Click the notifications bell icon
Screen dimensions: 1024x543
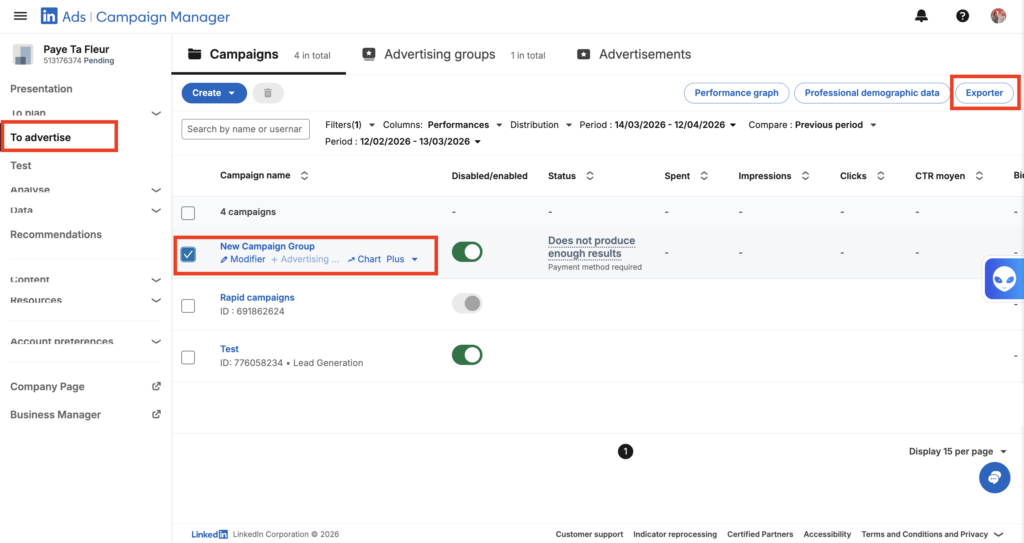coord(921,16)
